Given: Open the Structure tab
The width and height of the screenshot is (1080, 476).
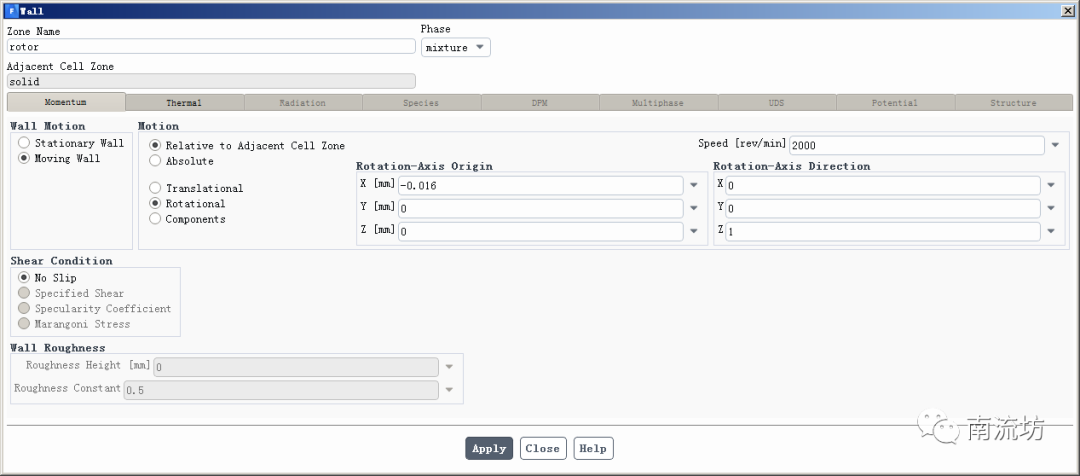Looking at the screenshot, I should click(1014, 103).
